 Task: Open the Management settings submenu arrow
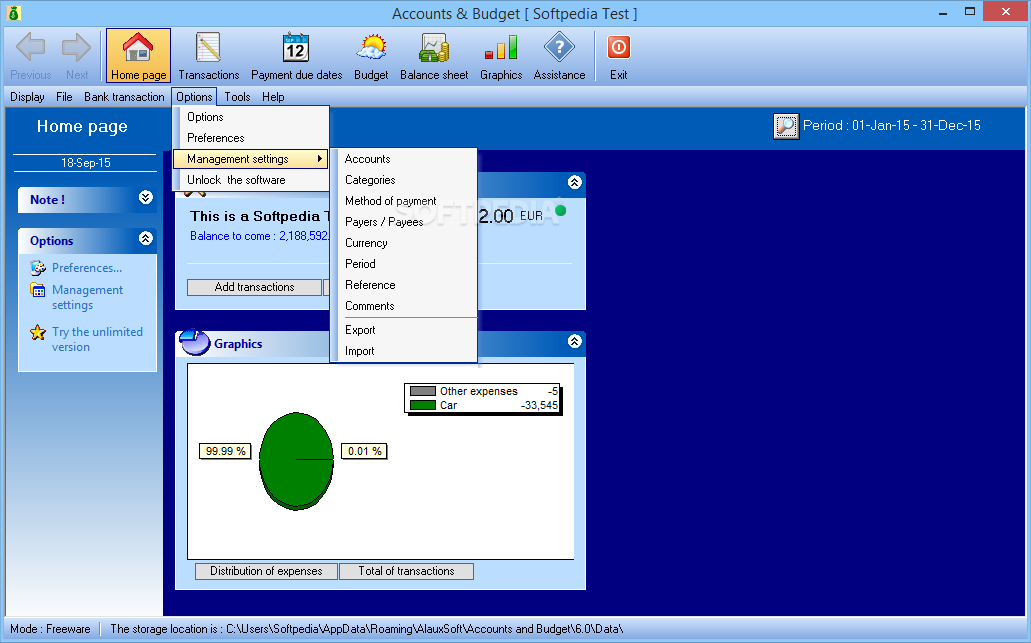click(x=320, y=158)
